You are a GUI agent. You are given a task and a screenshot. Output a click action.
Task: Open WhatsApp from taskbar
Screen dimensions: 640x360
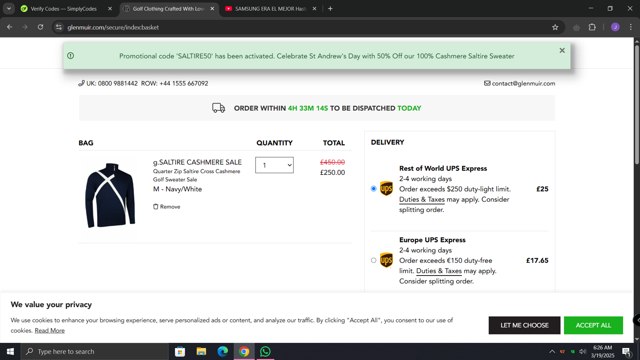265,351
